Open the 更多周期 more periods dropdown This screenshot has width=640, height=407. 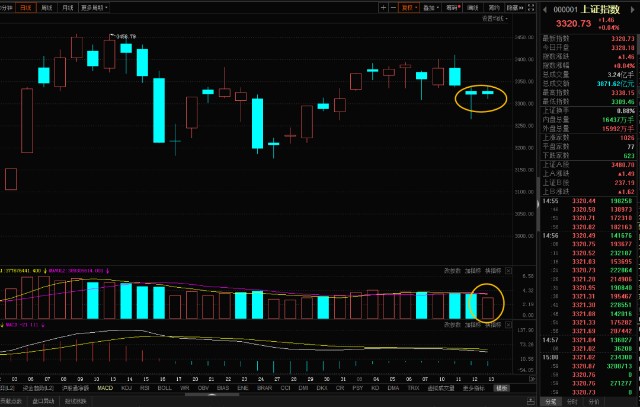[94, 7]
